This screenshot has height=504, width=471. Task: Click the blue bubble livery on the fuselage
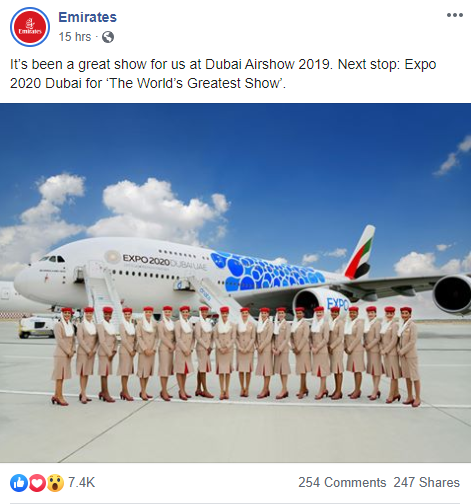click(x=267, y=272)
